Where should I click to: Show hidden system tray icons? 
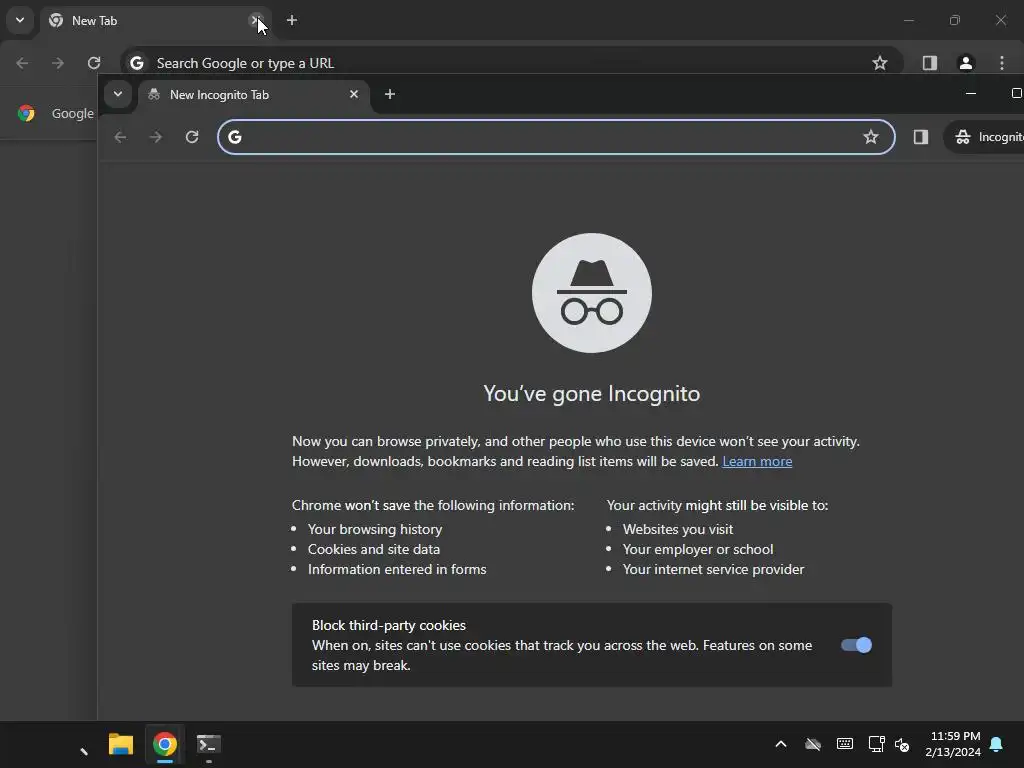780,744
